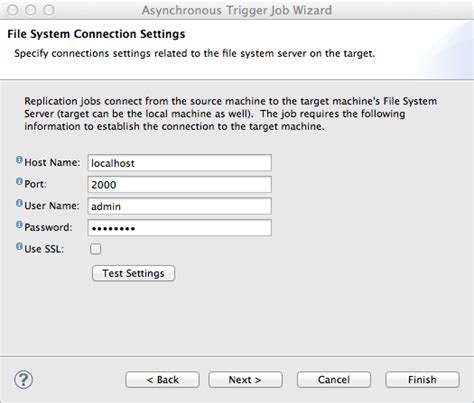This screenshot has width=474, height=403.
Task: Click the info icon beside Use SSL
Action: point(19,247)
